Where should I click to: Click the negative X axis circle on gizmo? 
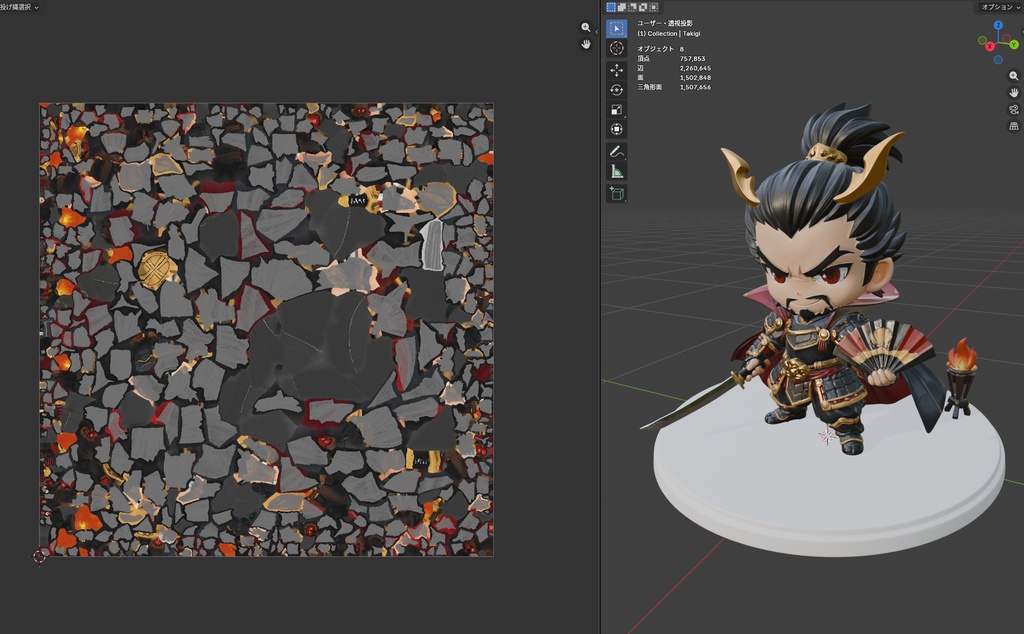tap(1006, 39)
